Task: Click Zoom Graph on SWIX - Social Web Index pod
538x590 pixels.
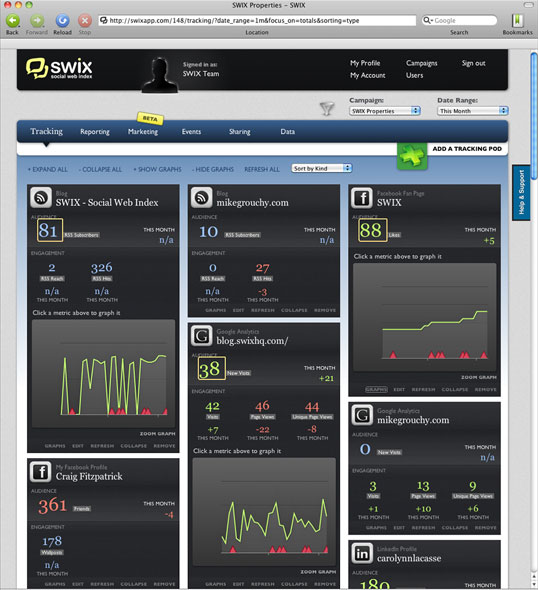Action: click(x=157, y=433)
